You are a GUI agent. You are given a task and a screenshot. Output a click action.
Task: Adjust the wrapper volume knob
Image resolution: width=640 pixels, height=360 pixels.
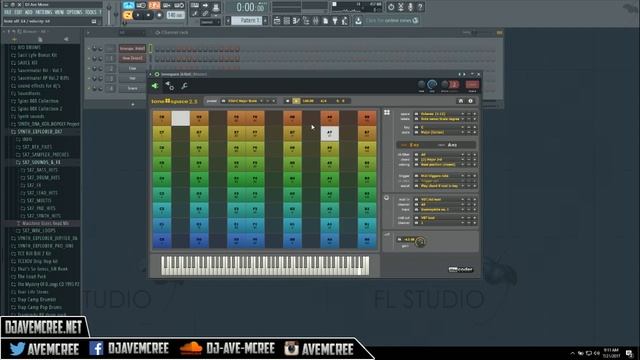pos(432,84)
